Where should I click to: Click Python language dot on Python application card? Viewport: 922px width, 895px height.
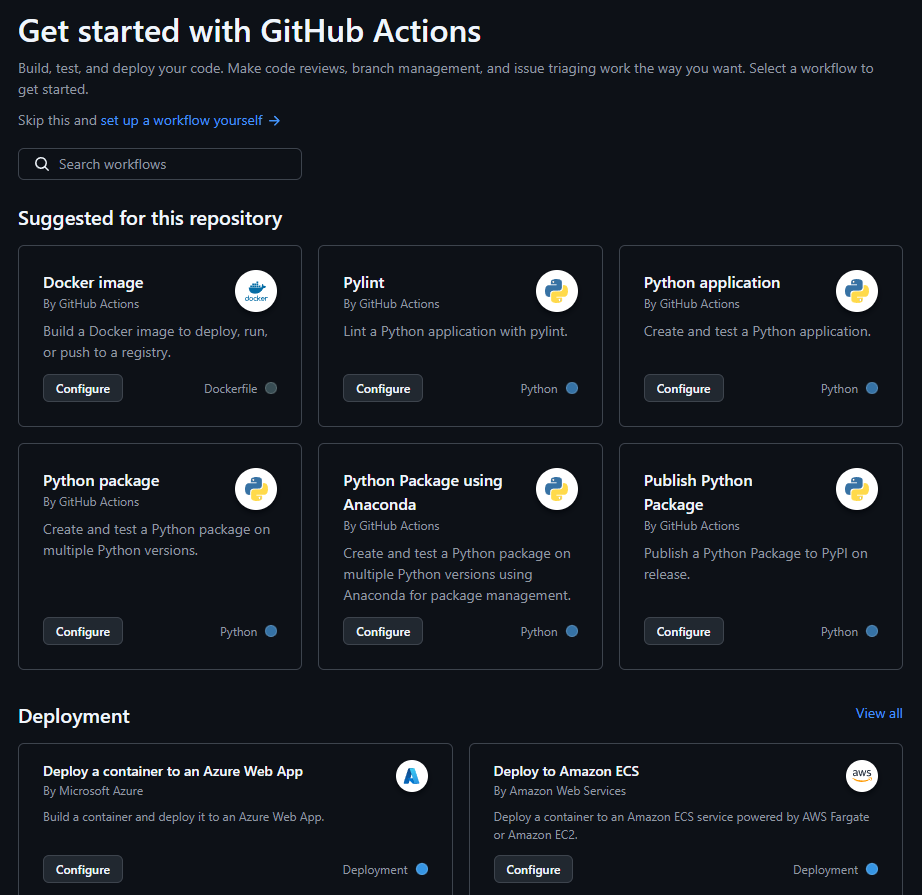tap(872, 388)
